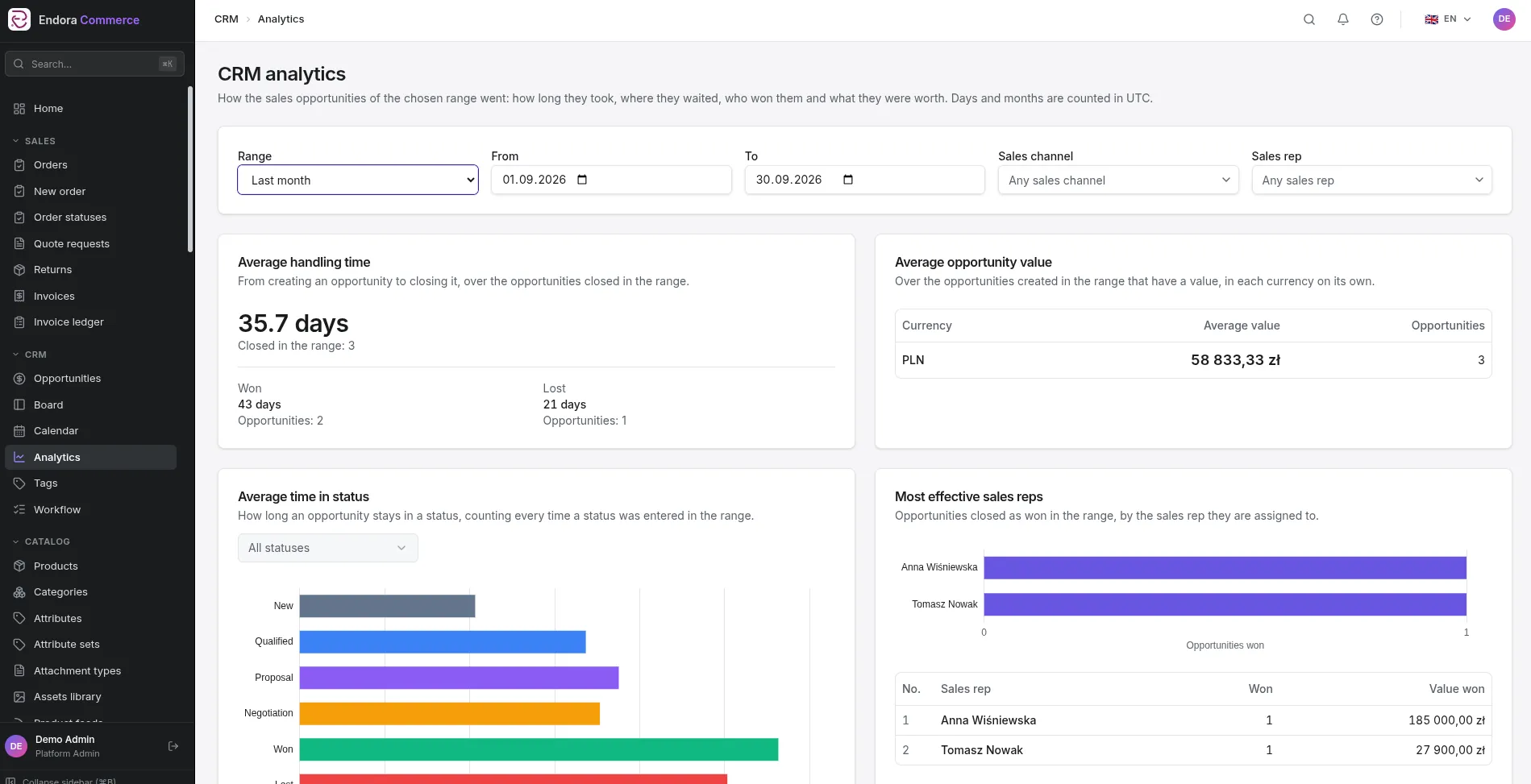Click the Products icon in the sidebar
The width and height of the screenshot is (1531, 784).
19,566
